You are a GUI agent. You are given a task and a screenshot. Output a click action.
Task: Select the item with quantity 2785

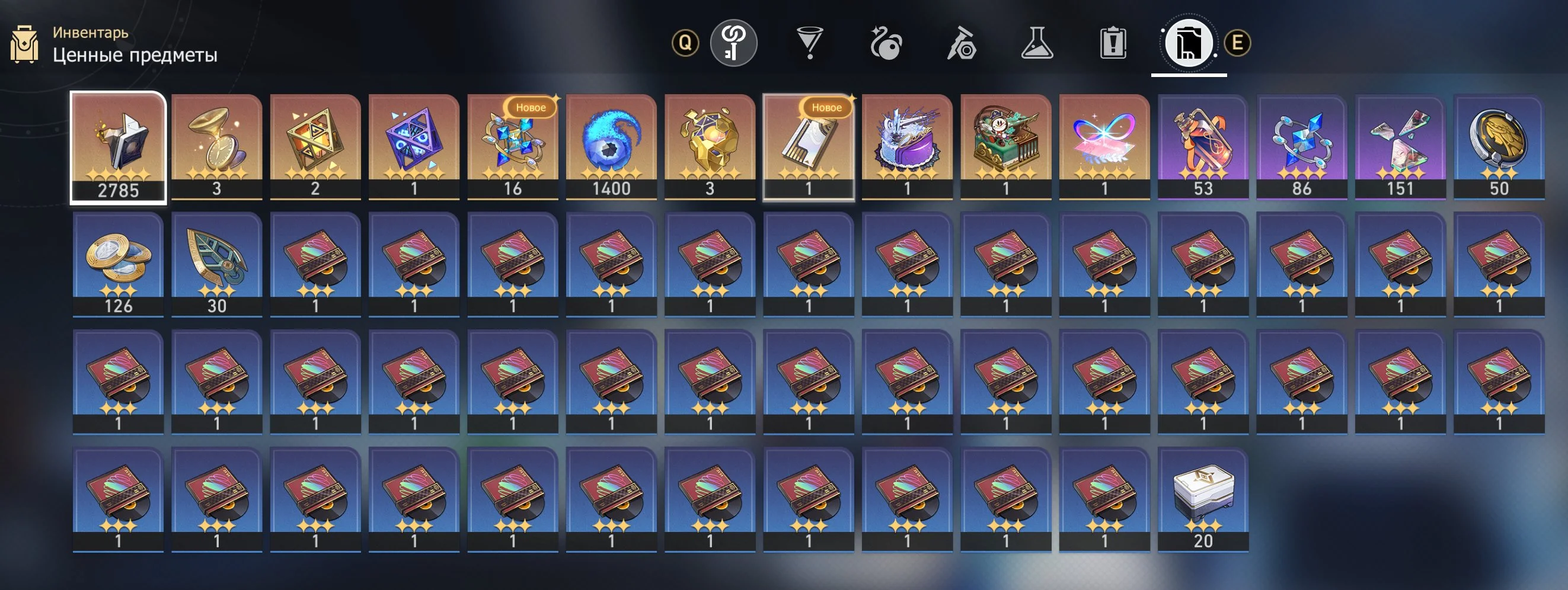click(118, 147)
